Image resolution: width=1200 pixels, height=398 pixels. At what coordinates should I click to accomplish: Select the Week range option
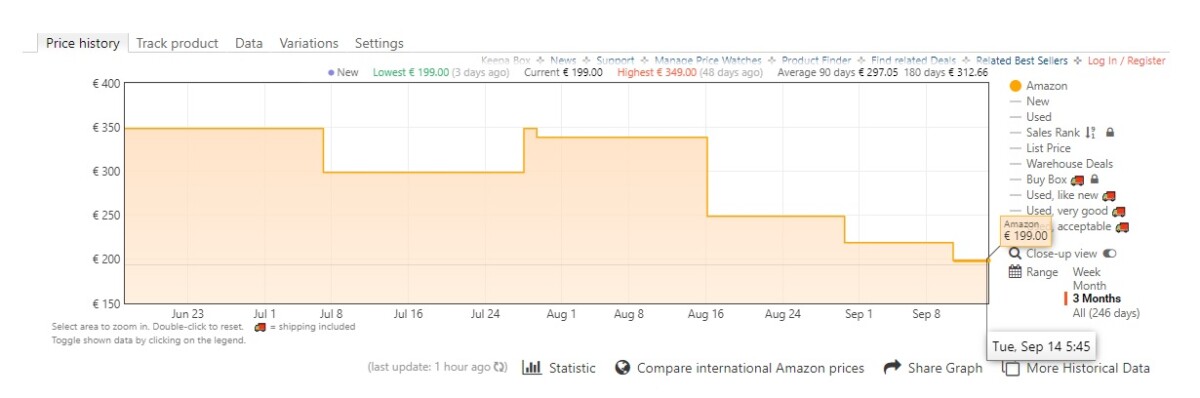point(1087,272)
